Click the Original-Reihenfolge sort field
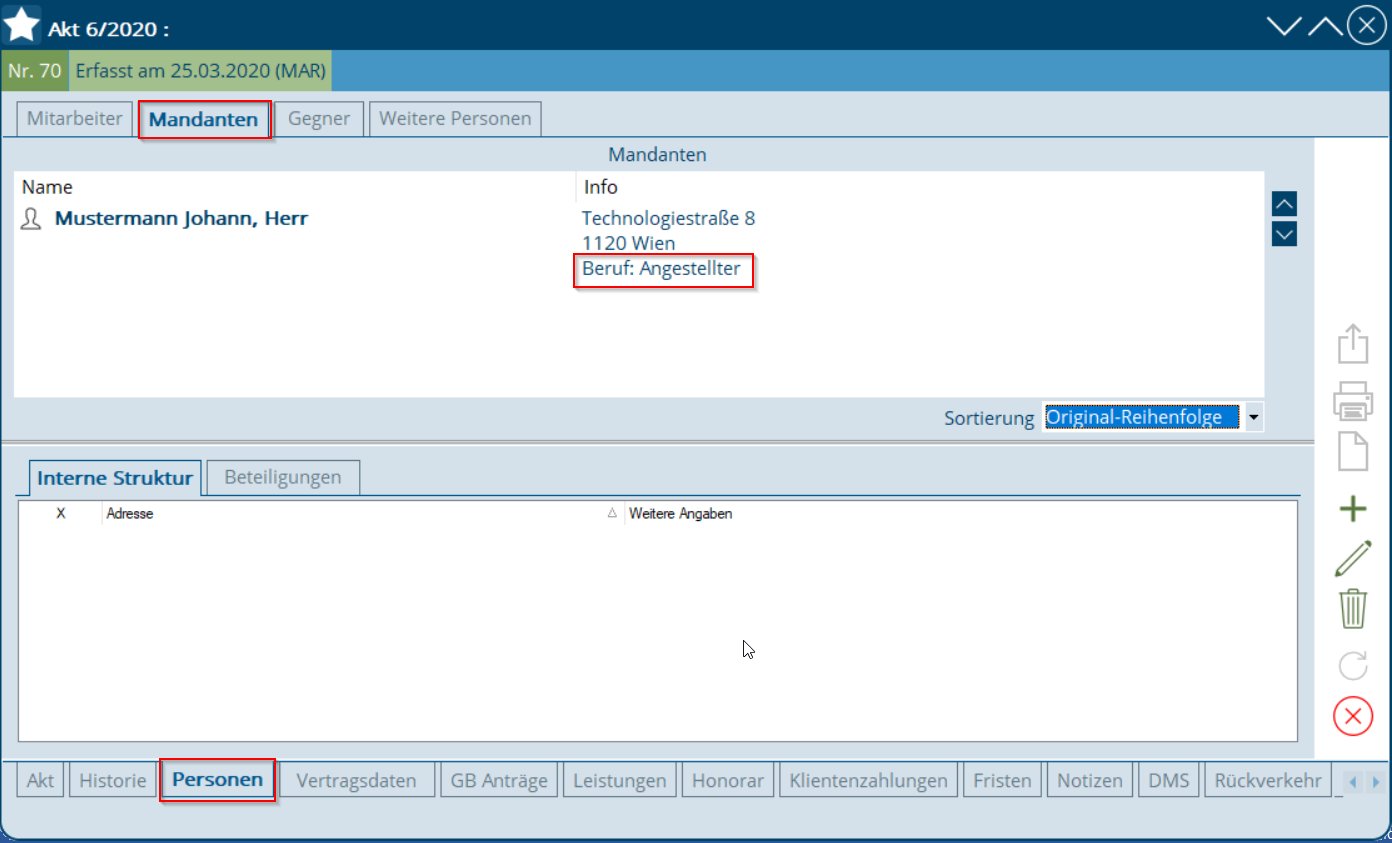This screenshot has width=1392, height=843. 1141,417
